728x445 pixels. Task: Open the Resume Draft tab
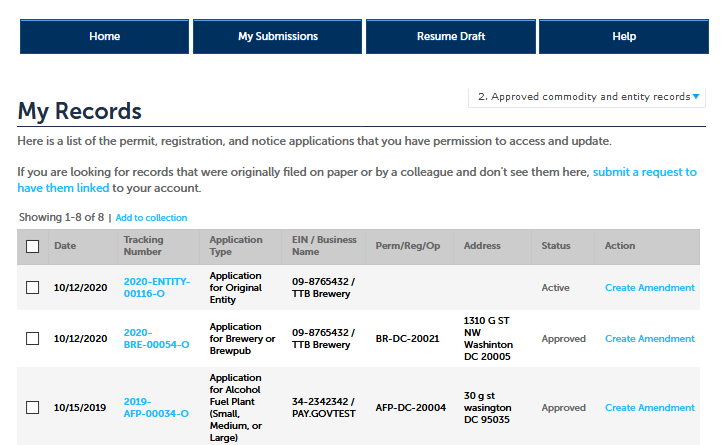tap(450, 37)
